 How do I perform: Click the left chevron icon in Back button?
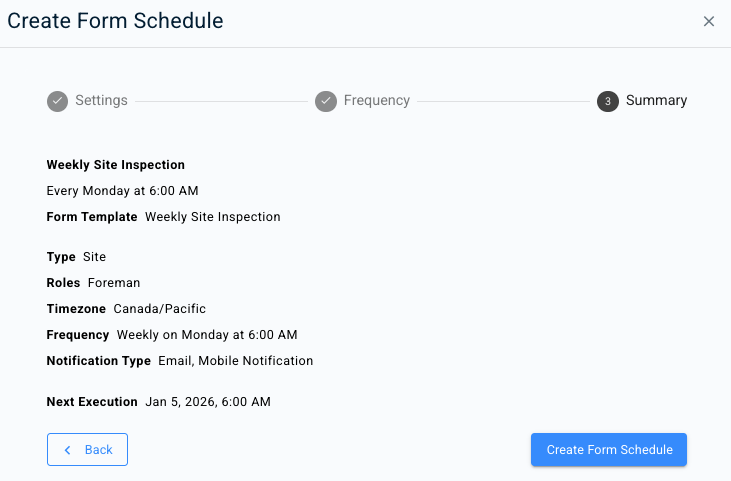68,450
